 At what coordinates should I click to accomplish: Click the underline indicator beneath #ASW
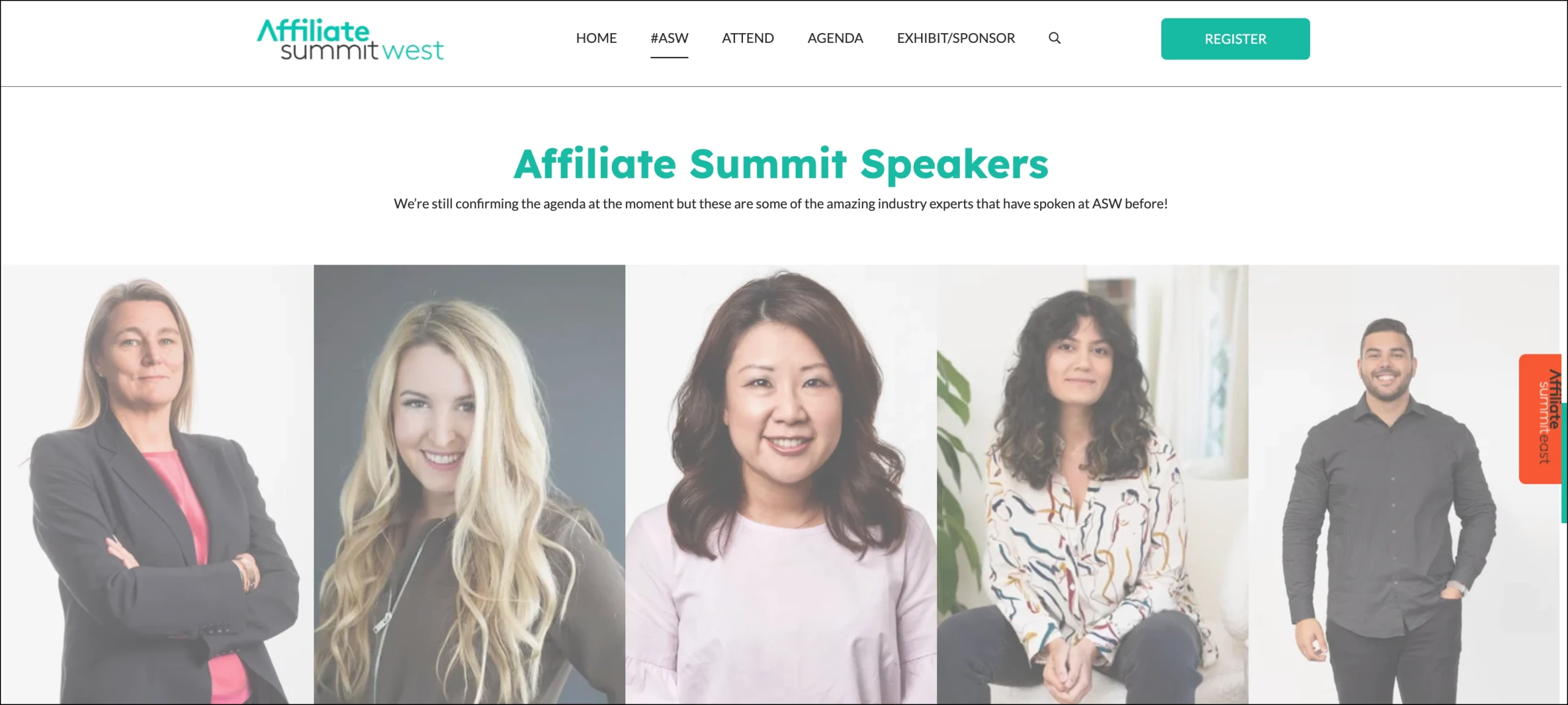[669, 57]
